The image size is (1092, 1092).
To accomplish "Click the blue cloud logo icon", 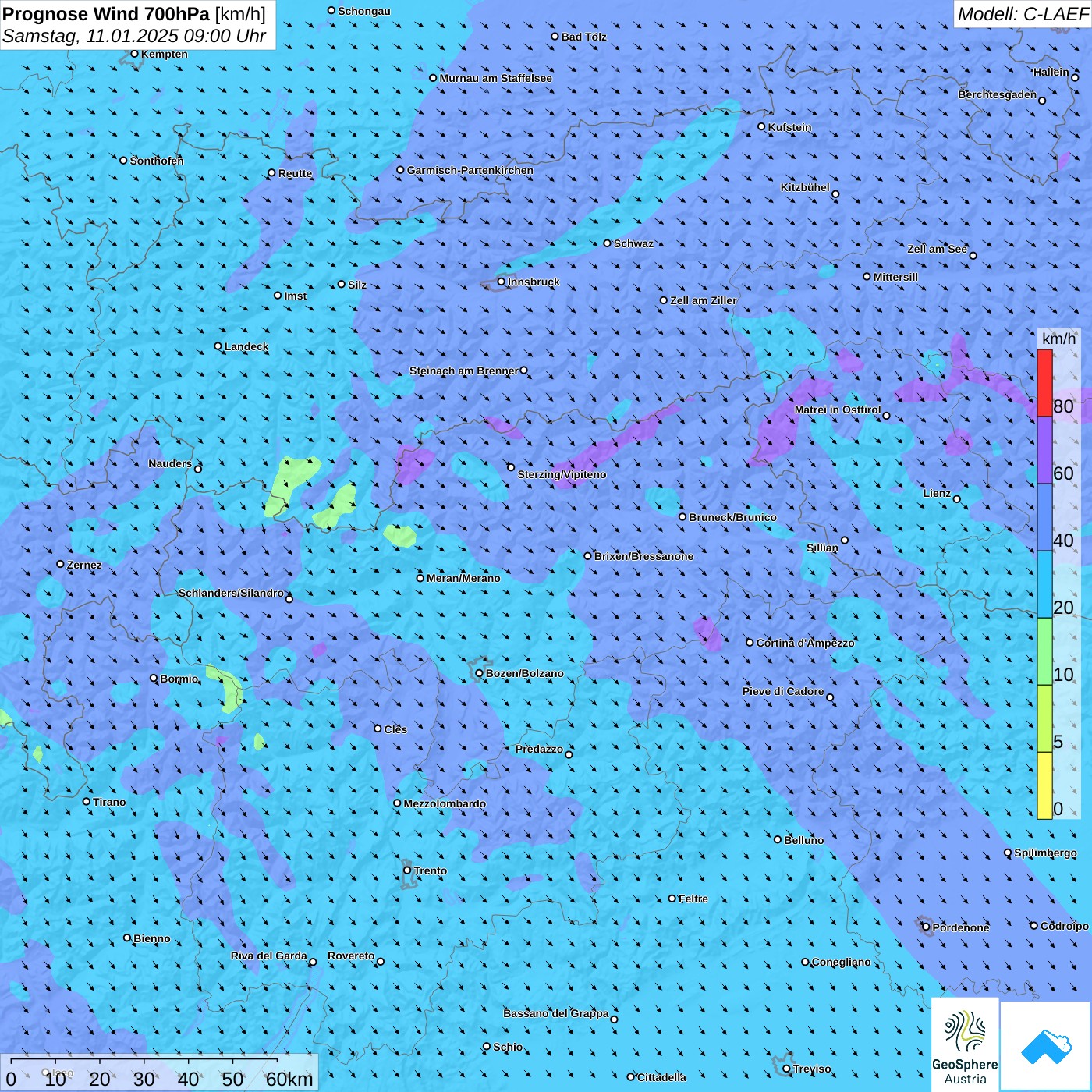I will (x=1045, y=1046).
